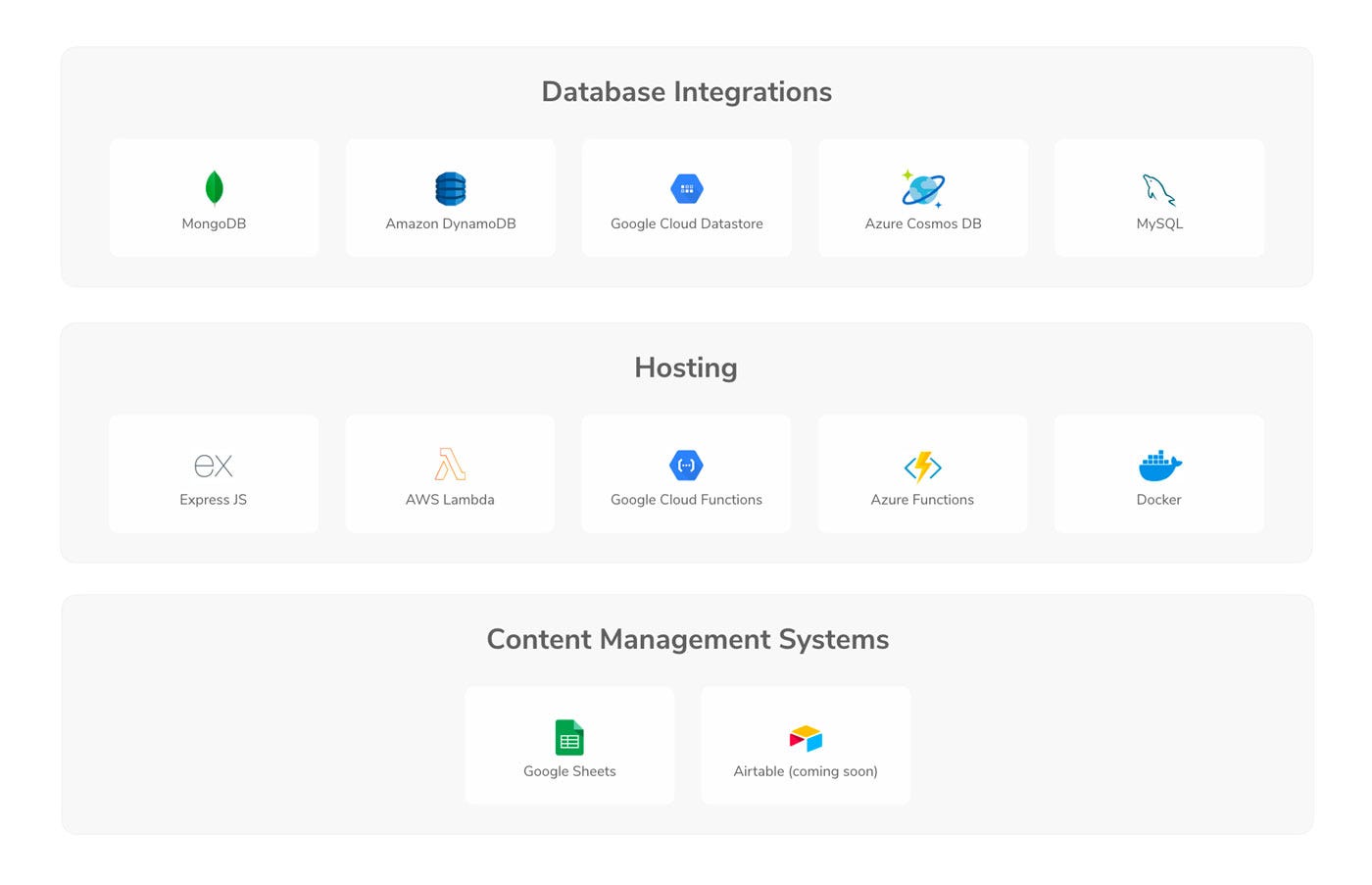This screenshot has width=1372, height=885.
Task: Click the Airtable (coming soon) label
Action: click(806, 771)
